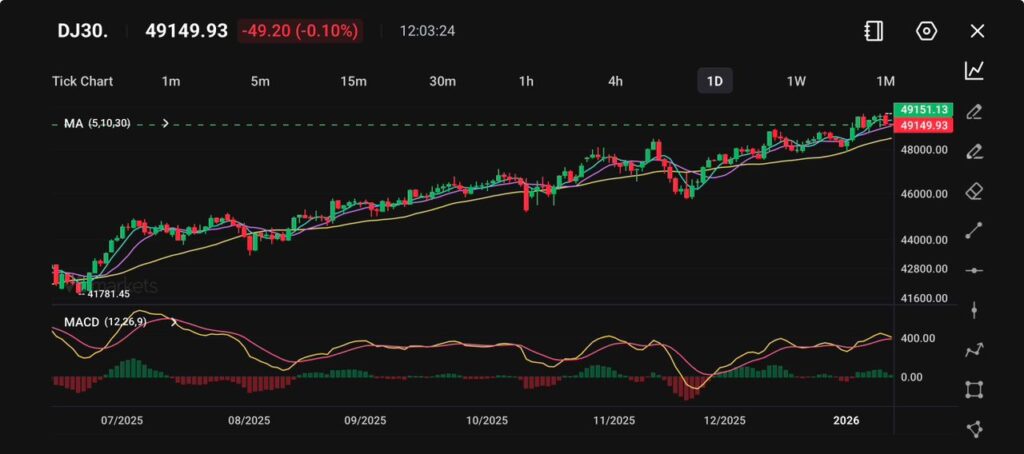Screen dimensions: 1024x454
Task: Select the horizontal line drawing tool
Action: pos(974,270)
